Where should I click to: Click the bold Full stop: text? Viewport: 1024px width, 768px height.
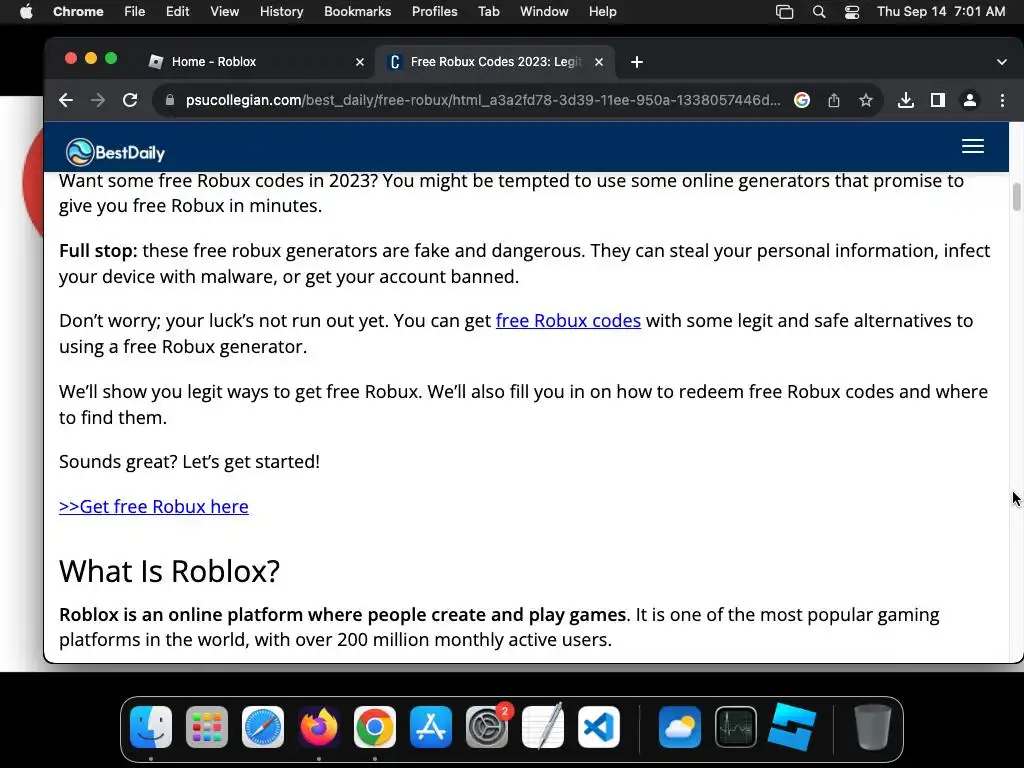98,251
